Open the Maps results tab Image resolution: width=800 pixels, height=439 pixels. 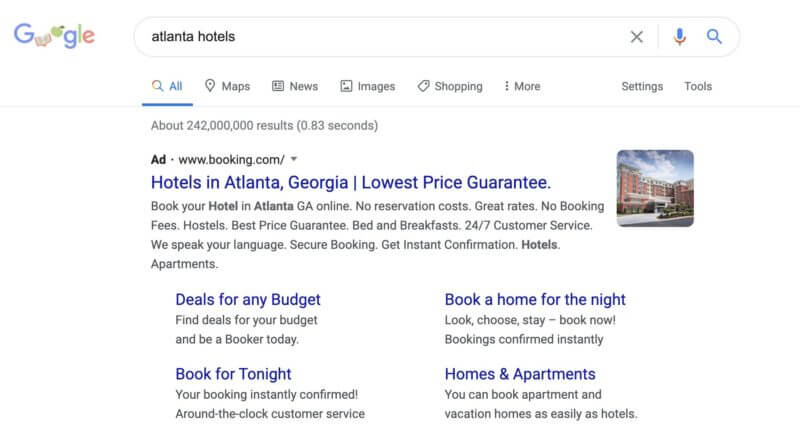tap(227, 86)
